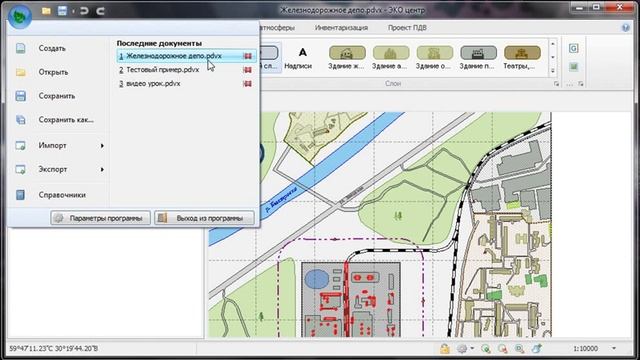
Task: Open the 1:10000 map scale dropdown
Action: click(x=614, y=349)
